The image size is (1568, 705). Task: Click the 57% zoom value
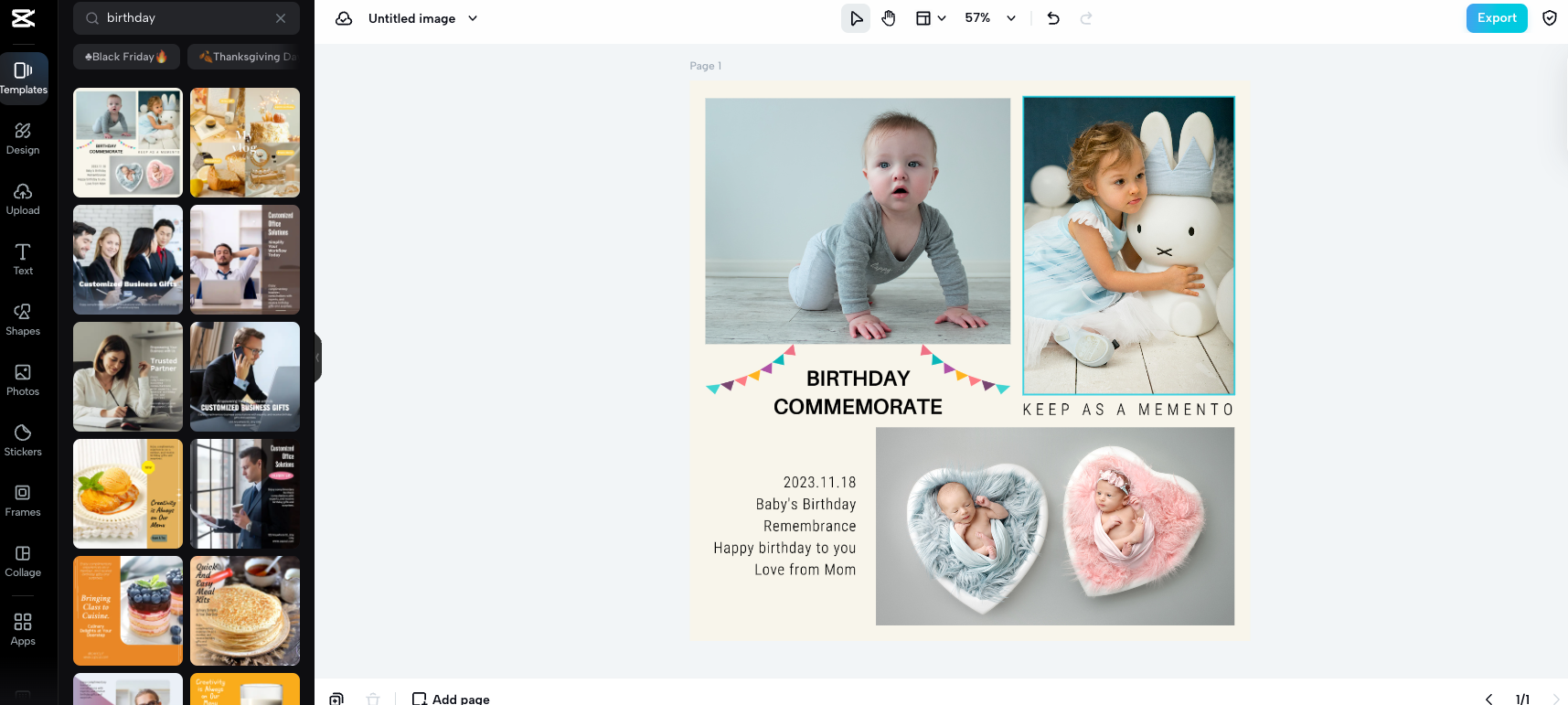[977, 18]
